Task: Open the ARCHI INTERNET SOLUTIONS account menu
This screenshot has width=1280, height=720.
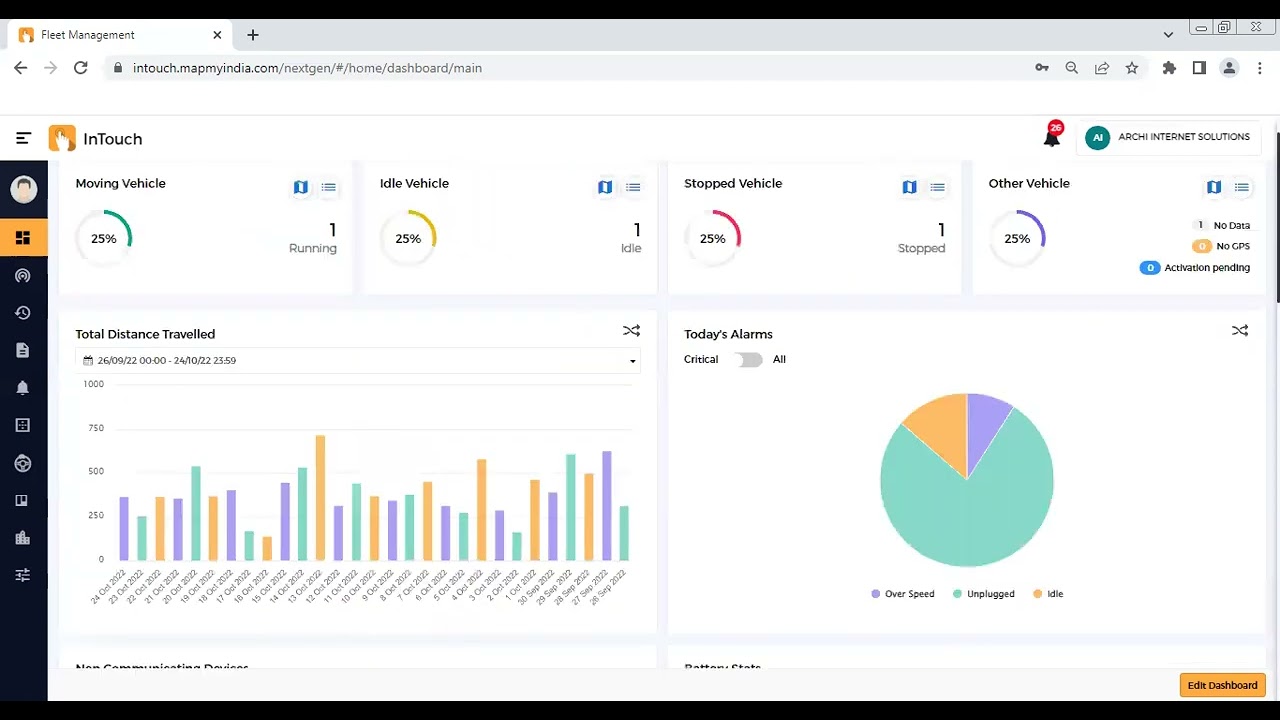Action: (x=1168, y=138)
